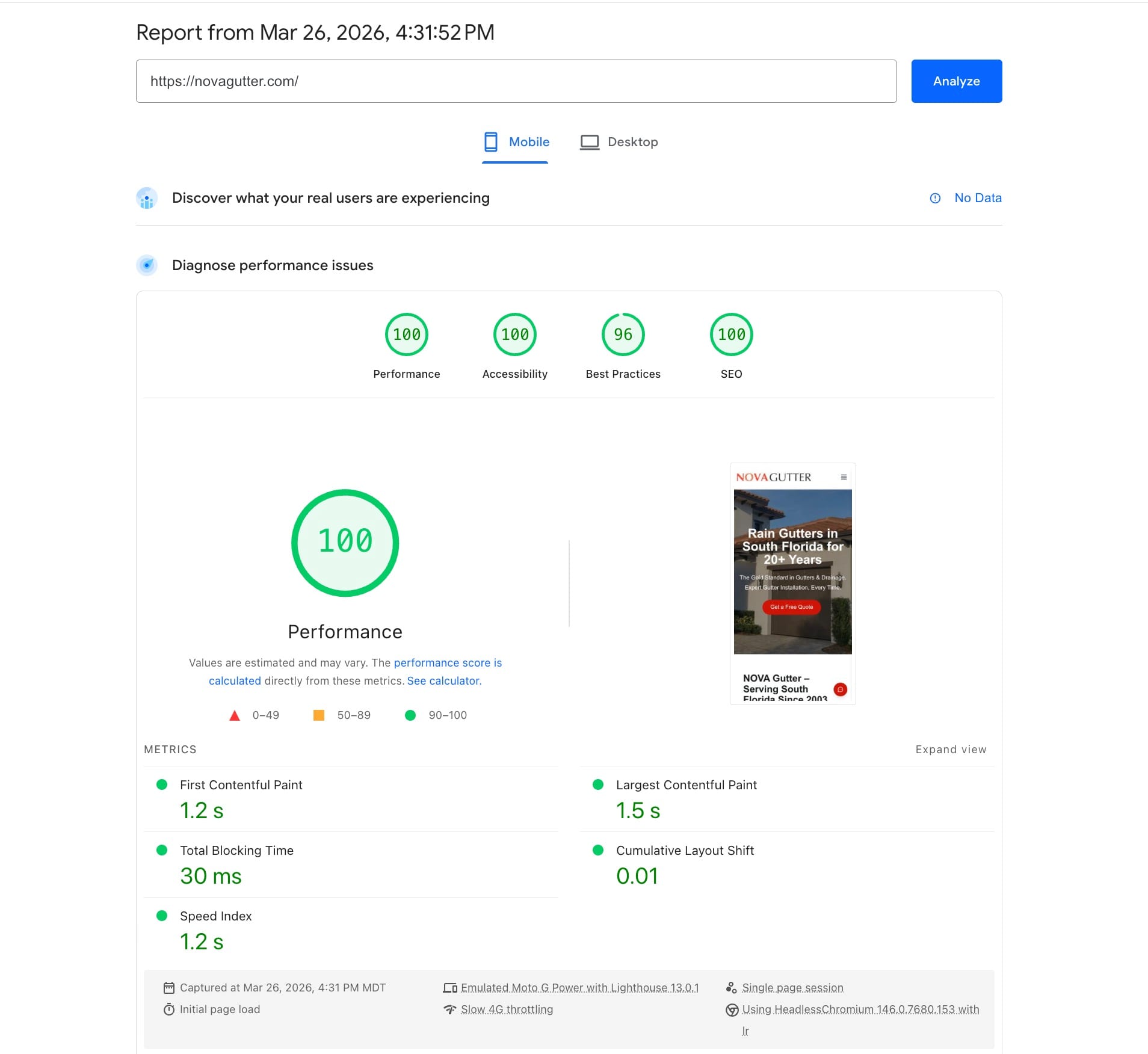This screenshot has height=1054, width=1148.
Task: Open the See calculator link
Action: tap(442, 680)
